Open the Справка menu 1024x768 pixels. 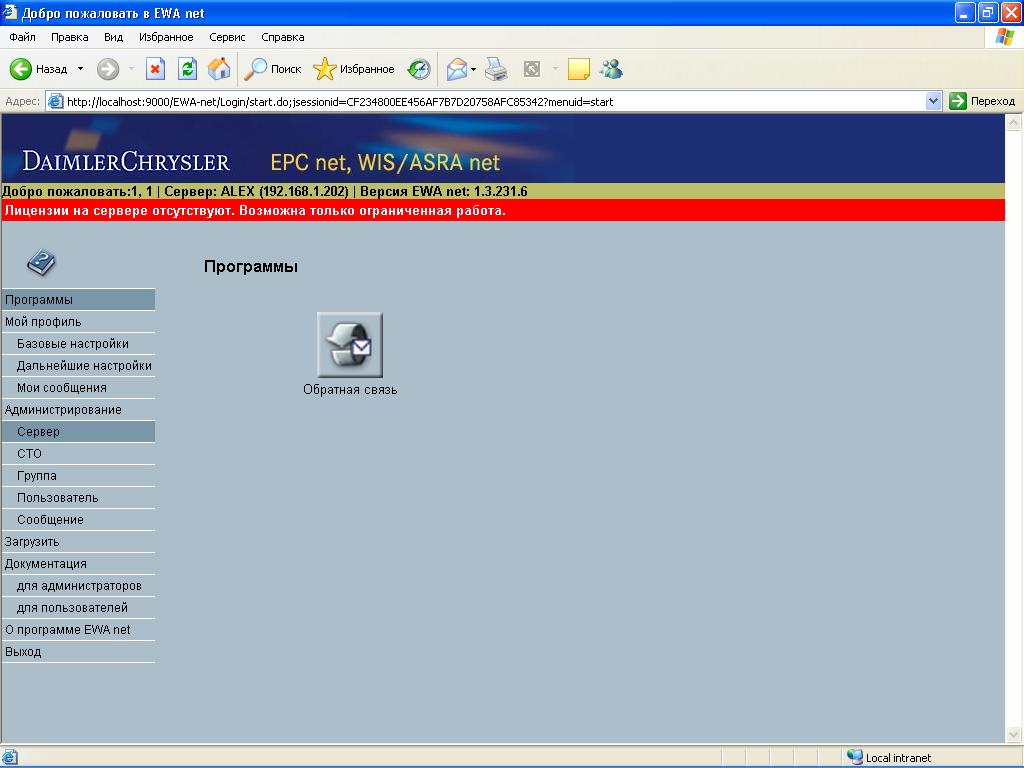pyautogui.click(x=283, y=37)
